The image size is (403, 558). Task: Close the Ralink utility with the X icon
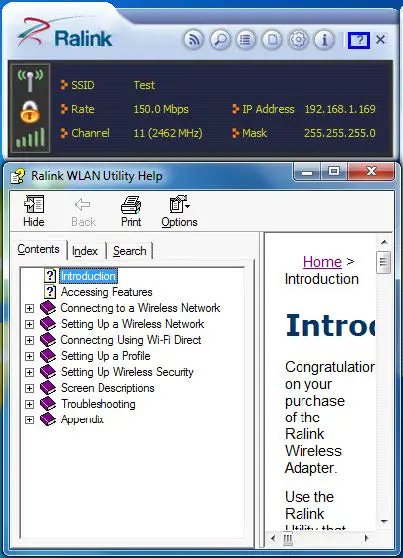(381, 40)
